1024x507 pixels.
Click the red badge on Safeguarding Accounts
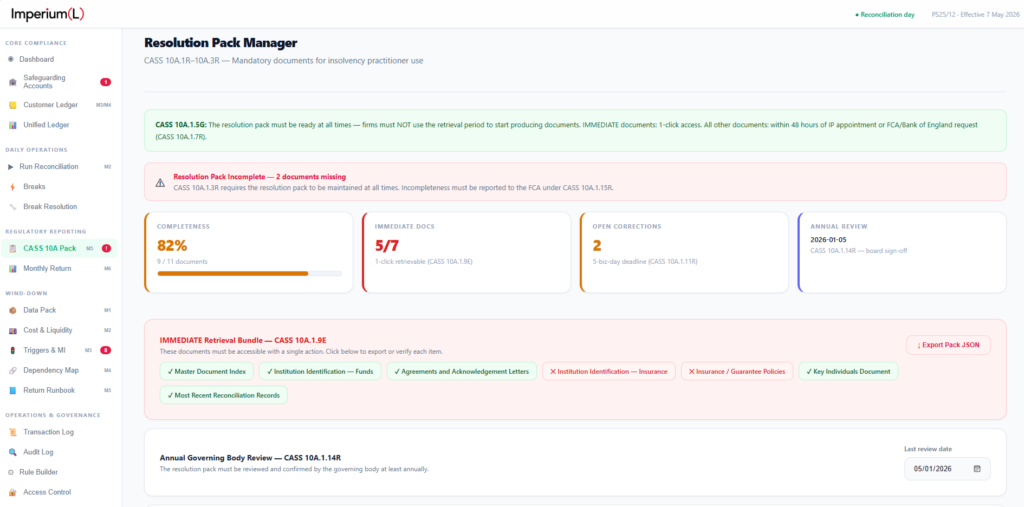(x=105, y=82)
